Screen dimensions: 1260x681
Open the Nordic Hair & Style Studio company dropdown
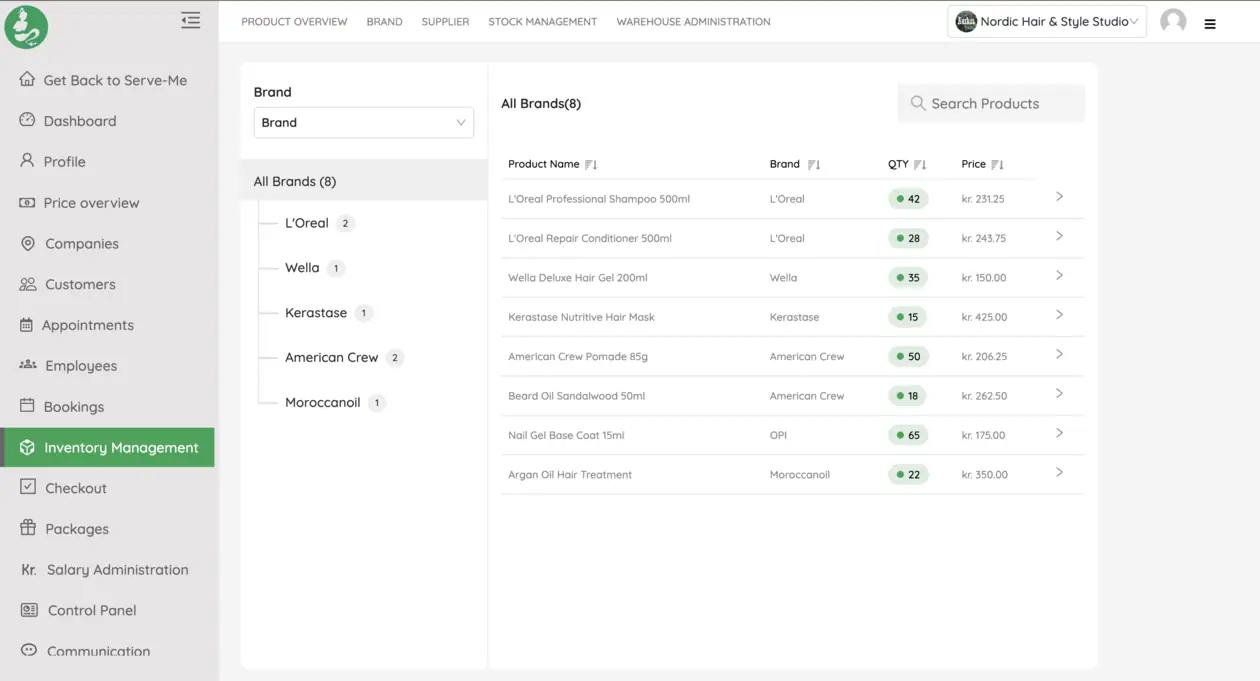click(x=1047, y=21)
